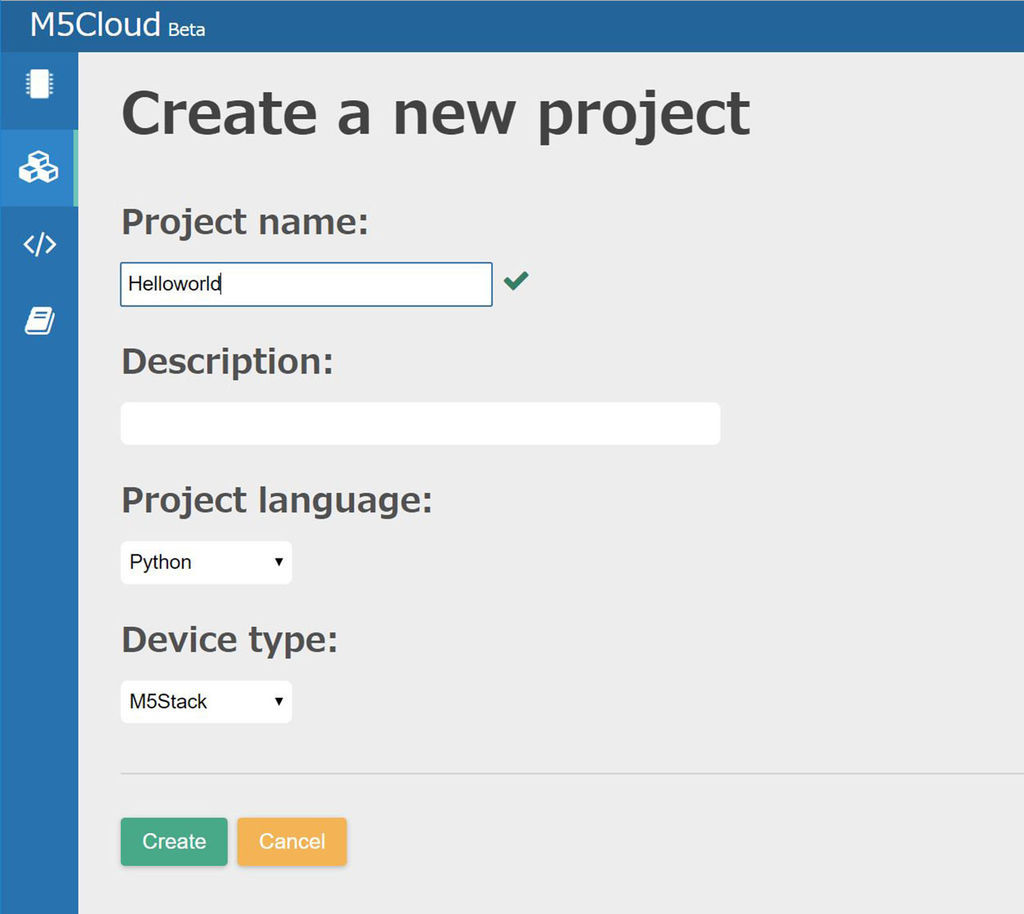Open the Device type dropdown showing M5Stack
The width and height of the screenshot is (1024, 914).
pyautogui.click(x=206, y=702)
